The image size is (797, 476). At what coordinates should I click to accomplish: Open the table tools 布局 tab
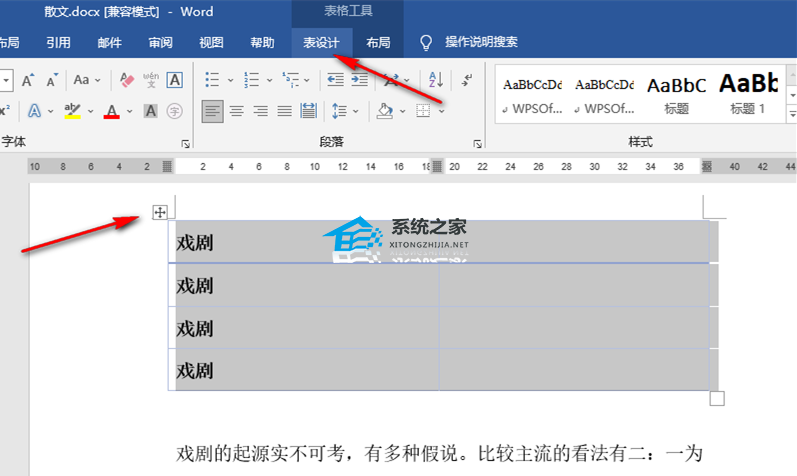click(378, 42)
